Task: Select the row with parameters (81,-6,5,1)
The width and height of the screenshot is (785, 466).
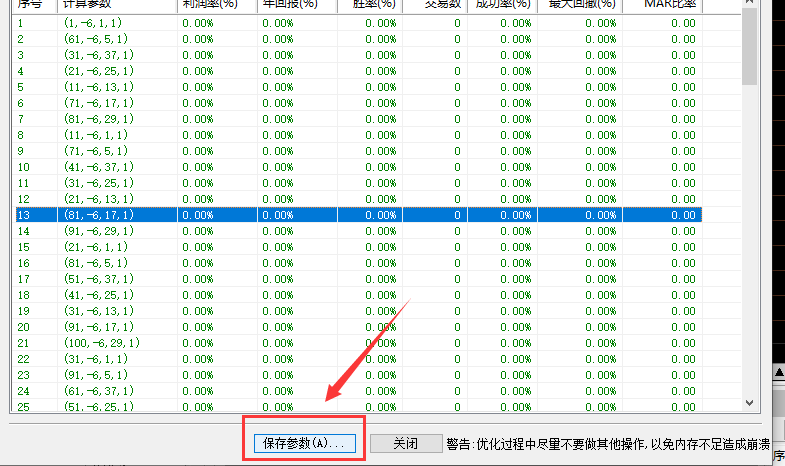Action: click(358, 263)
